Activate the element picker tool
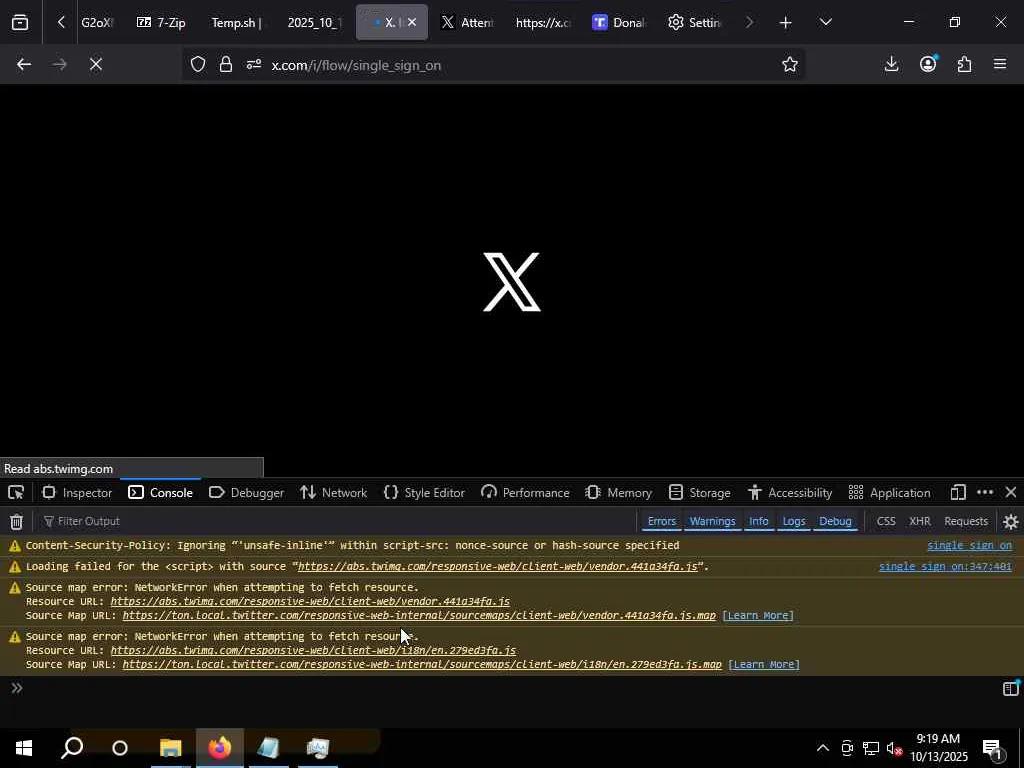1024x768 pixels. click(x=16, y=492)
